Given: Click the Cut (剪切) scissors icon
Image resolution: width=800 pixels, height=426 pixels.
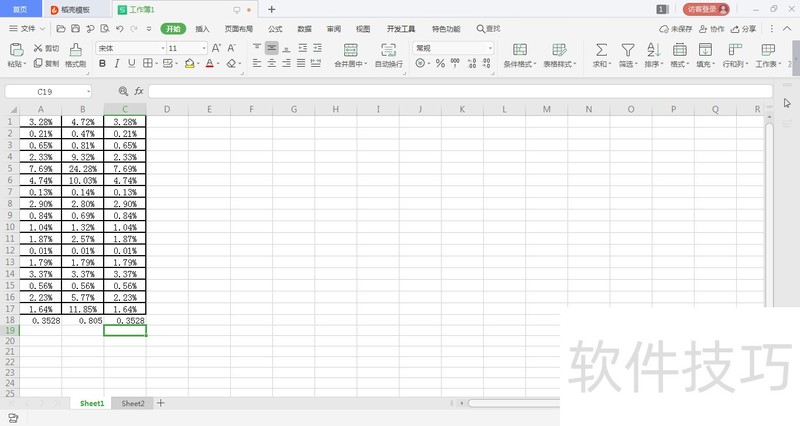Looking at the screenshot, I should click(38, 48).
